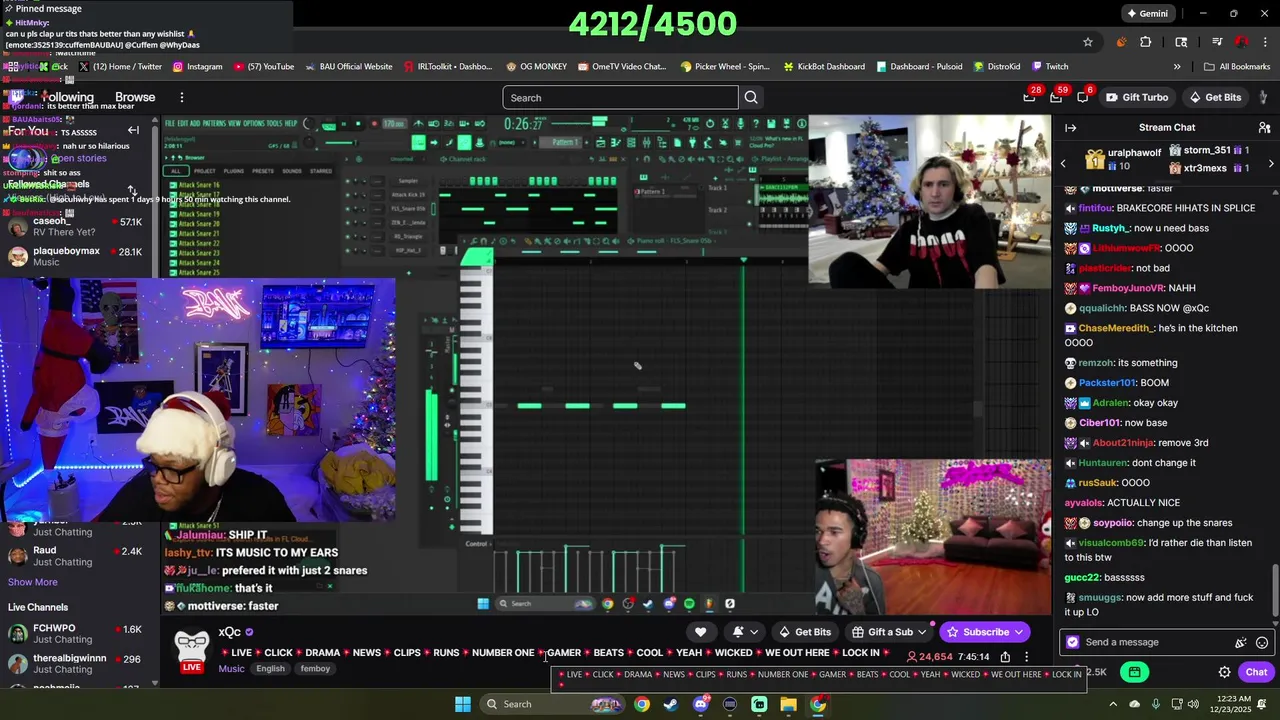Open Following tab in Twitch header

pos(67,97)
